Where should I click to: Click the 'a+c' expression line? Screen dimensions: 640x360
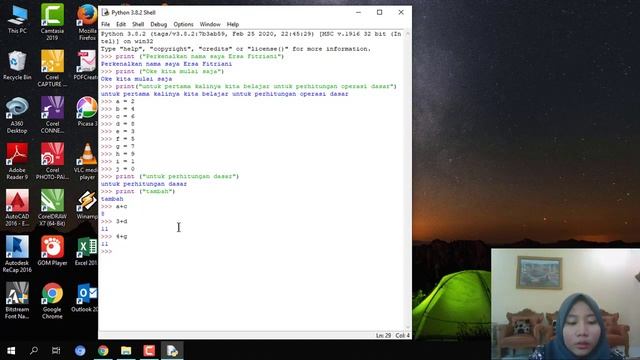[x=121, y=207]
